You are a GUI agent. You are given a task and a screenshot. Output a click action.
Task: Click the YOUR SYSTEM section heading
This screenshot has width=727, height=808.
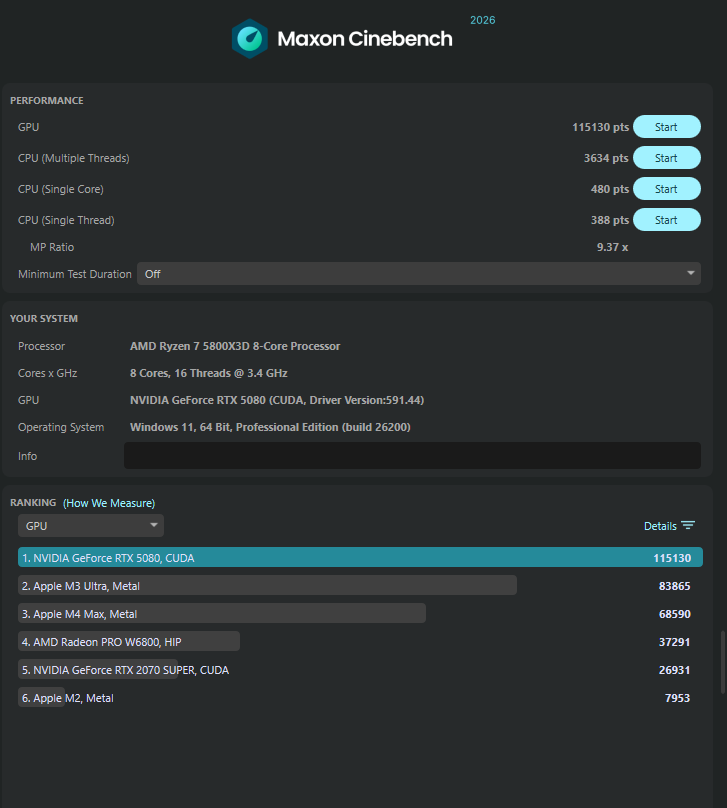point(44,318)
